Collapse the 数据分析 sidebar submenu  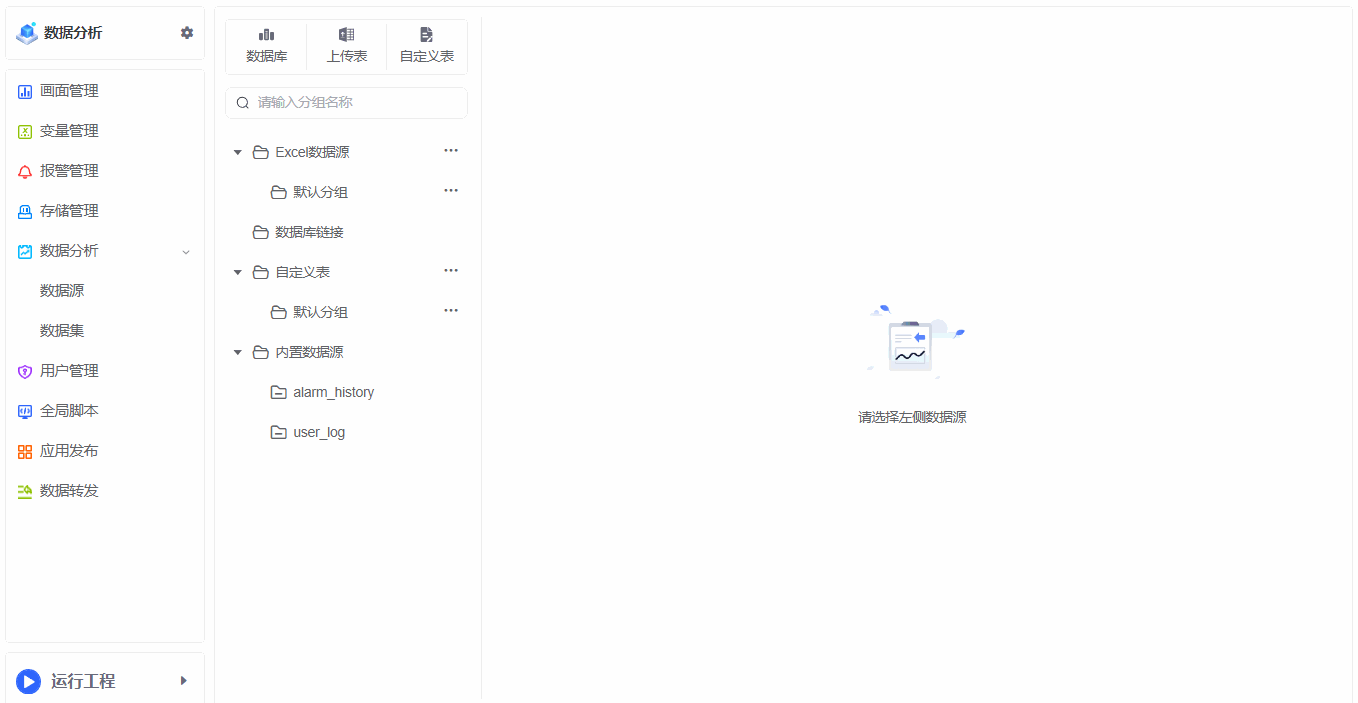click(x=185, y=251)
